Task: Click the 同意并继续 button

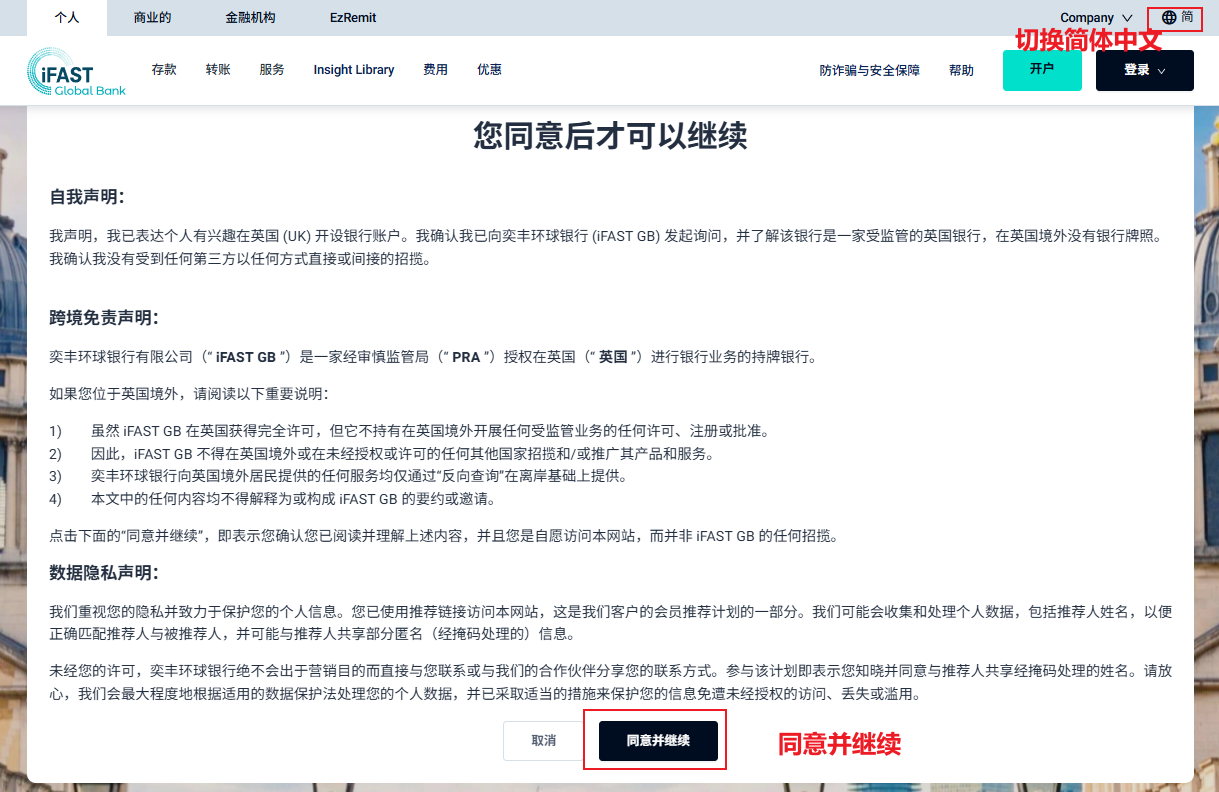Action: (658, 741)
